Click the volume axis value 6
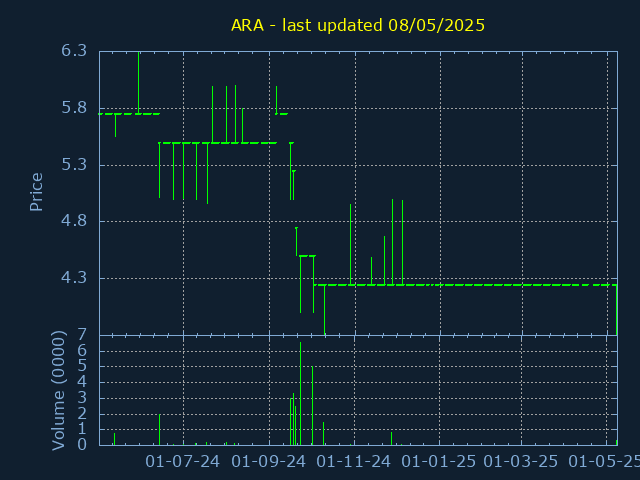Screen dimensions: 640x480 pos(82,351)
